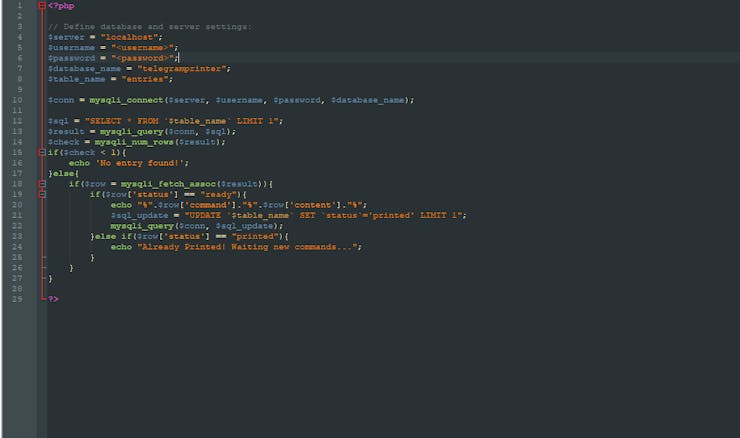Click line number 16 in the gutter
The image size is (740, 438).
pyautogui.click(x=17, y=163)
